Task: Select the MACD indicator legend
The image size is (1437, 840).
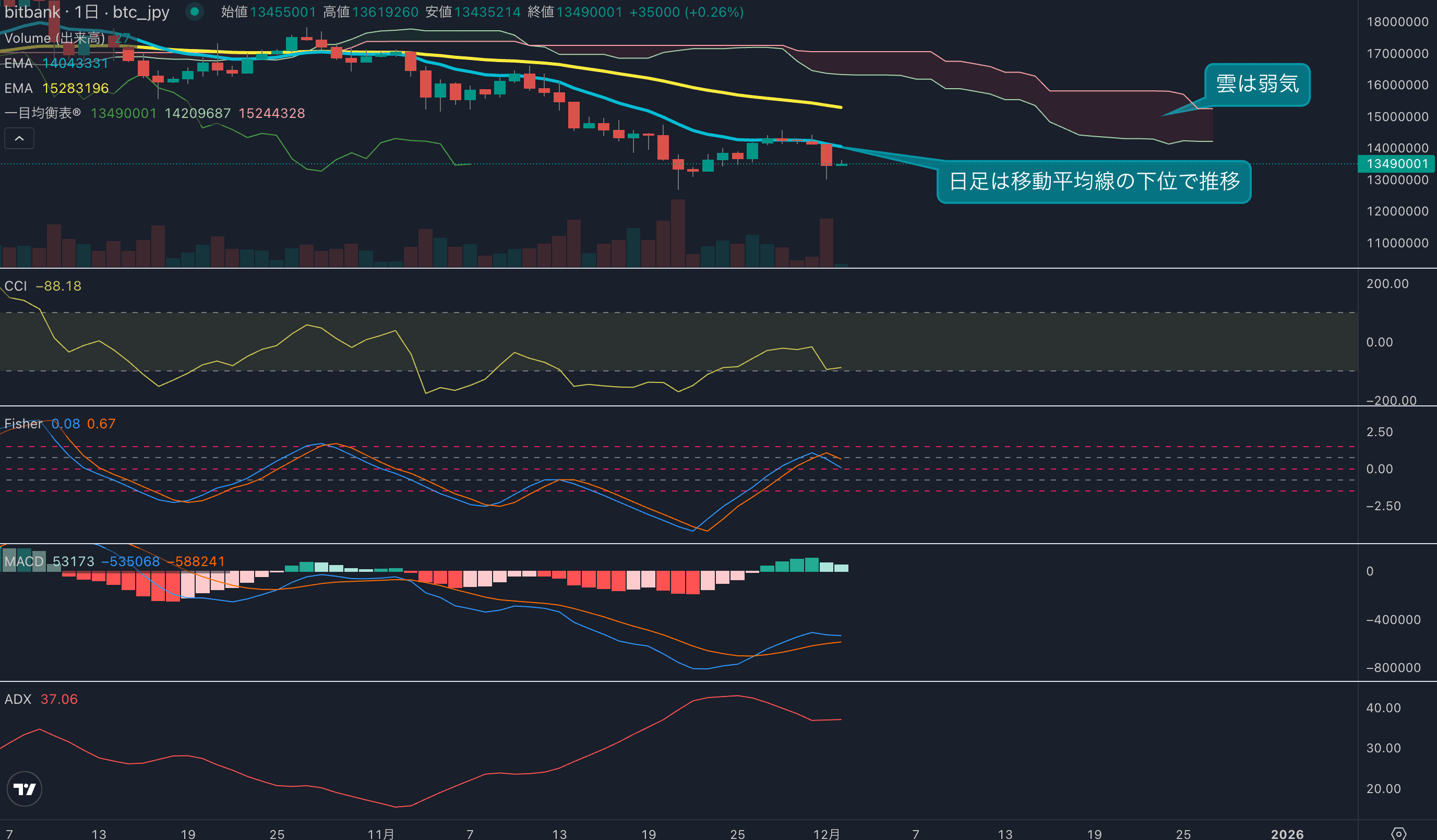Action: coord(24,561)
